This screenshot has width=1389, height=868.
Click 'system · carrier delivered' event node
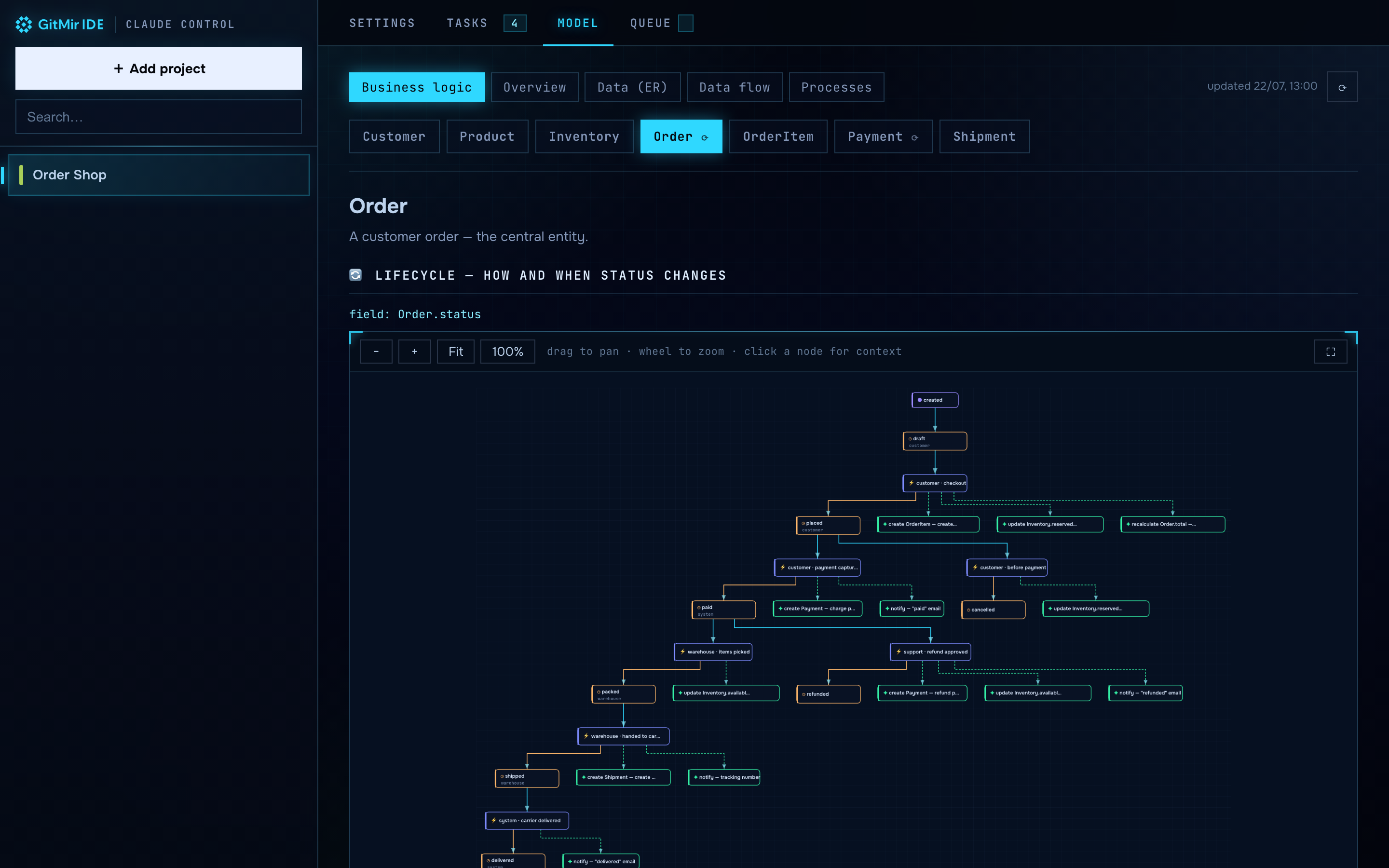click(x=527, y=821)
